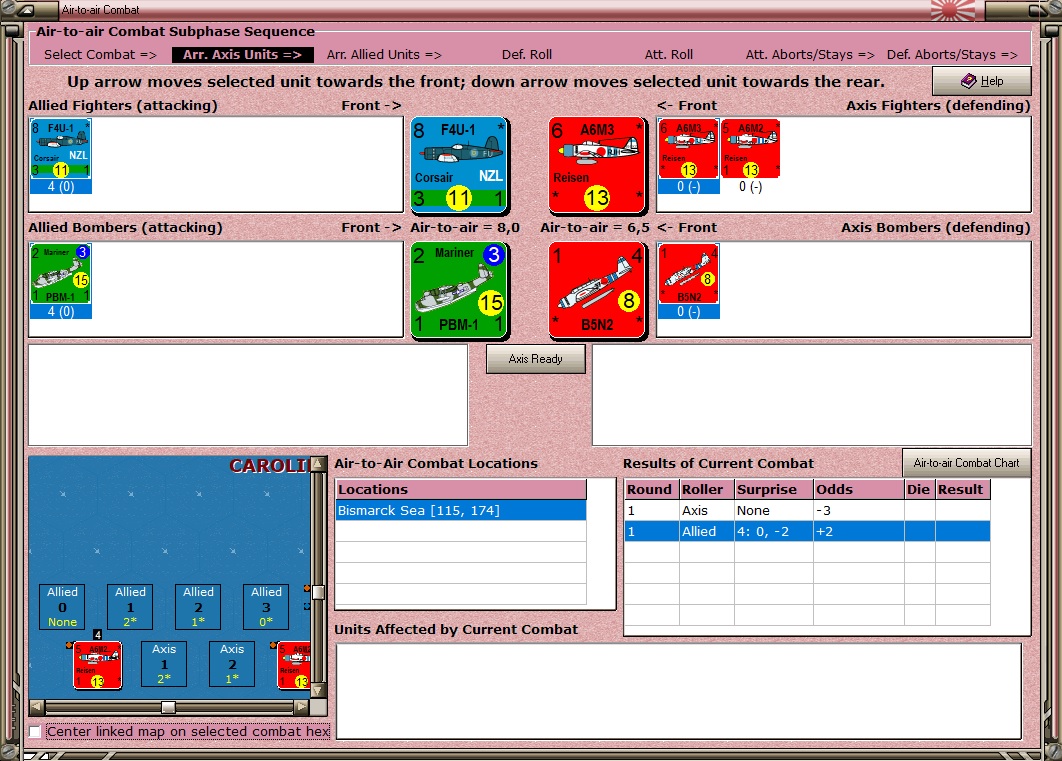Click the Die column header

(x=920, y=490)
